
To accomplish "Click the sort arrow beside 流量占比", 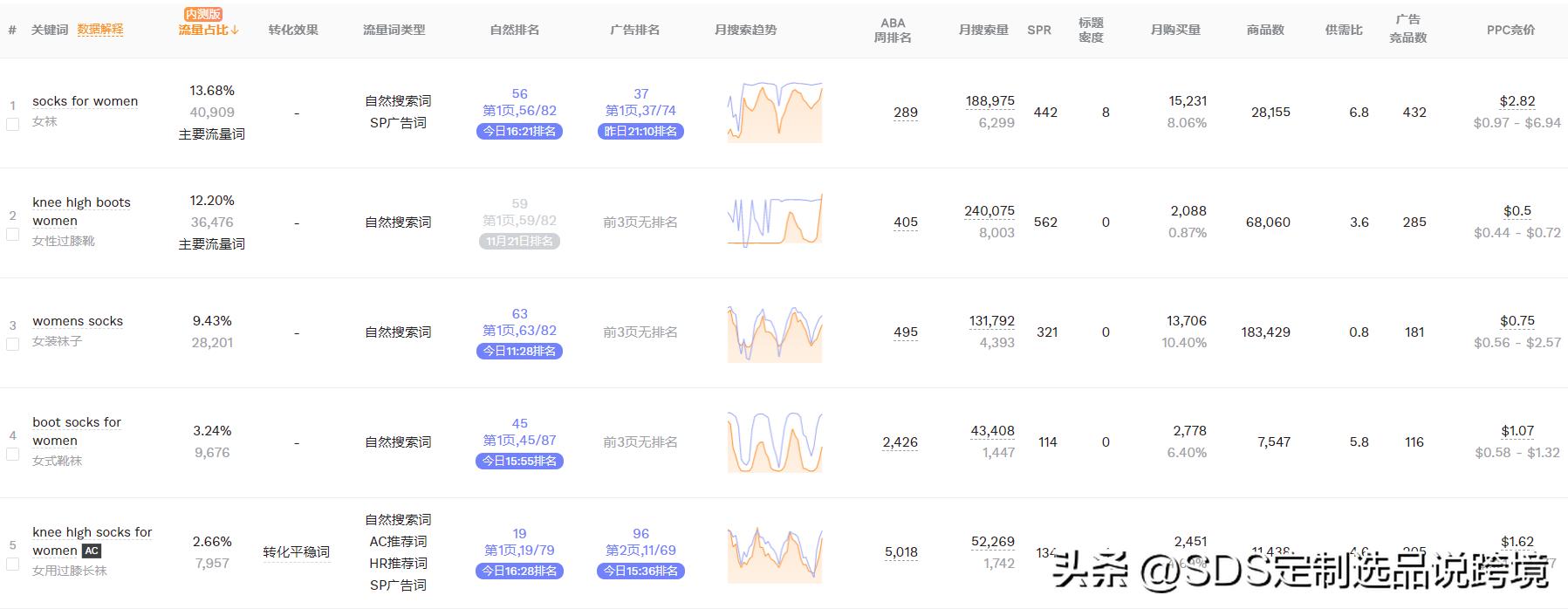I will click(x=236, y=30).
